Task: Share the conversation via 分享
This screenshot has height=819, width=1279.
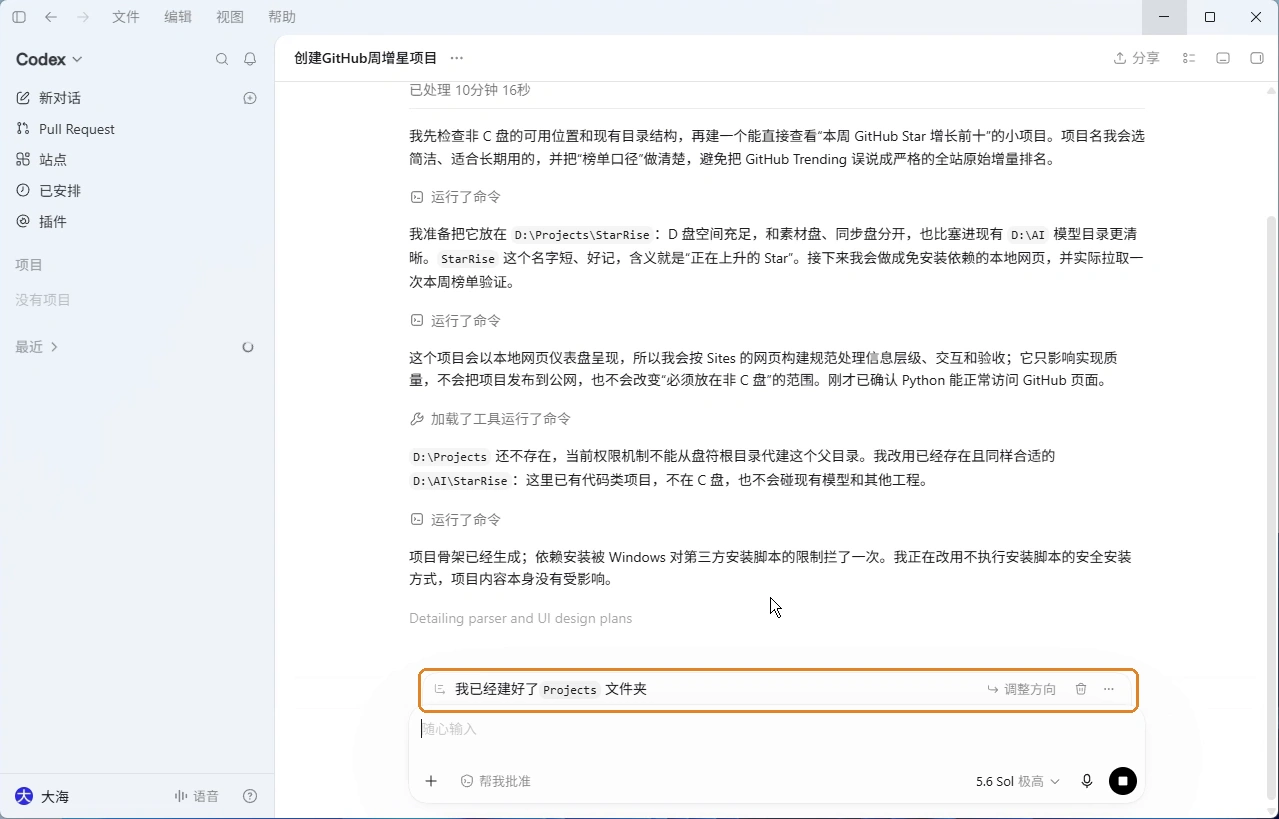Action: [1137, 58]
